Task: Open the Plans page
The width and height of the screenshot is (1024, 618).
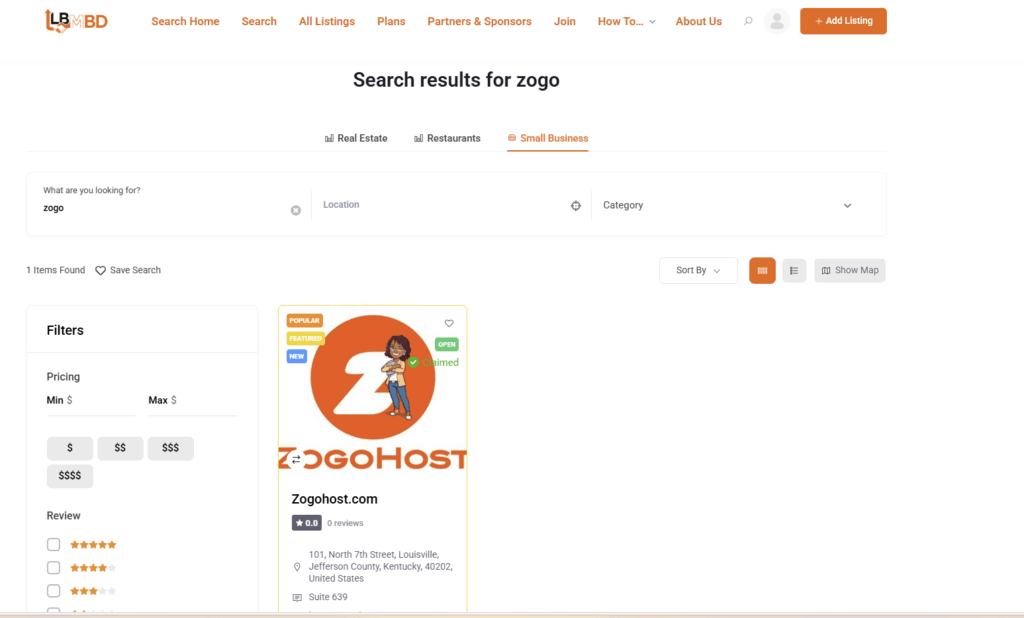Action: coord(391,22)
